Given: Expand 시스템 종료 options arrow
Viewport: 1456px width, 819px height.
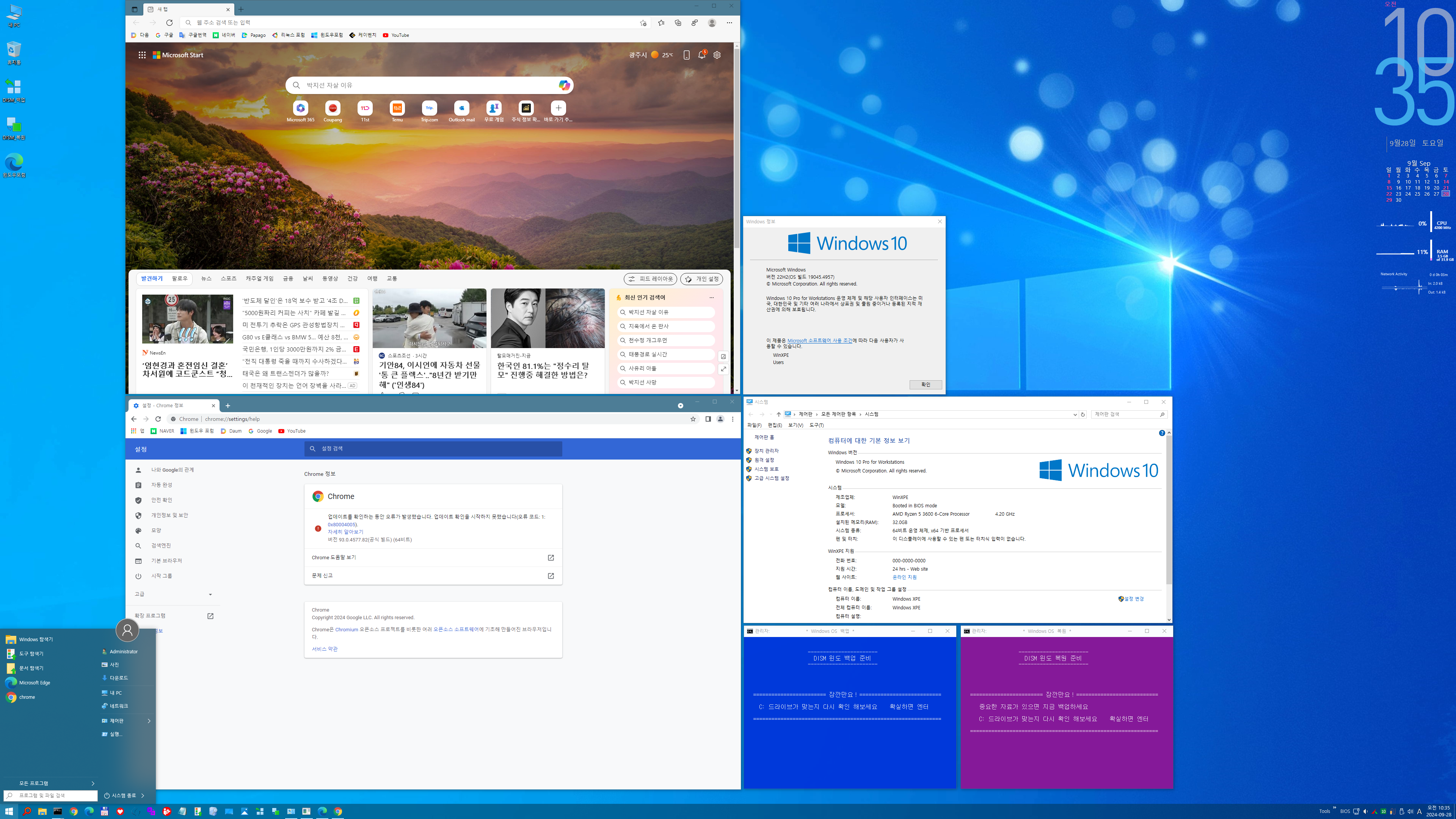Looking at the screenshot, I should point(143,795).
